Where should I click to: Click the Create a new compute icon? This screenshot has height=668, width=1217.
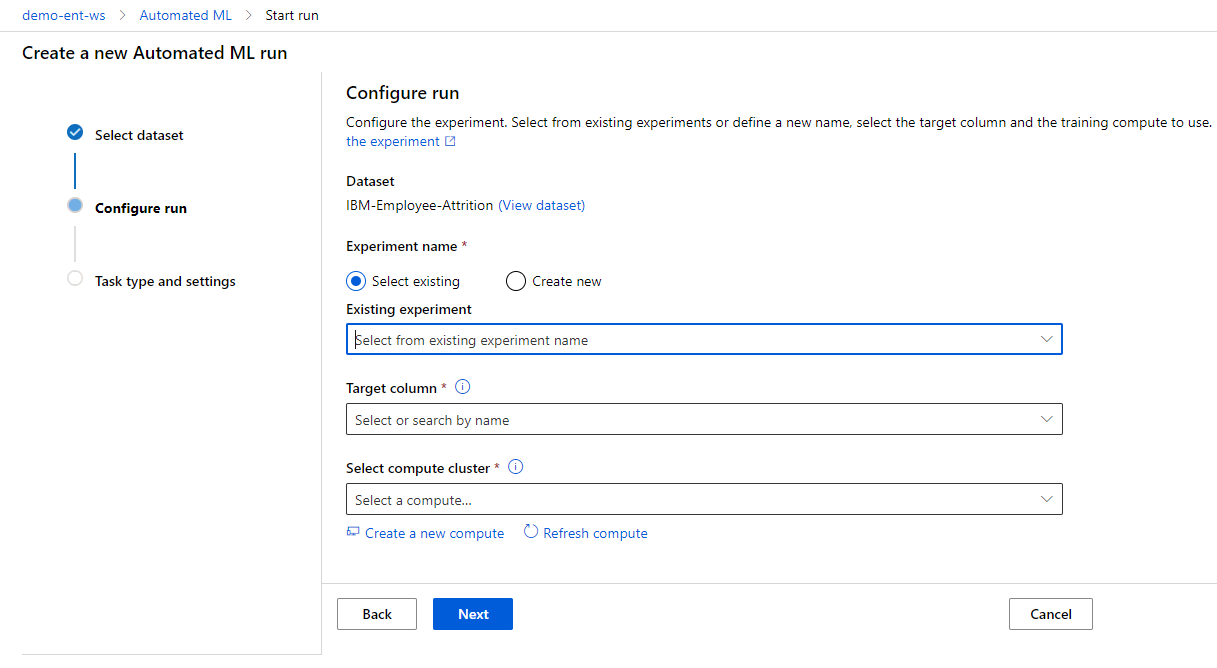353,533
